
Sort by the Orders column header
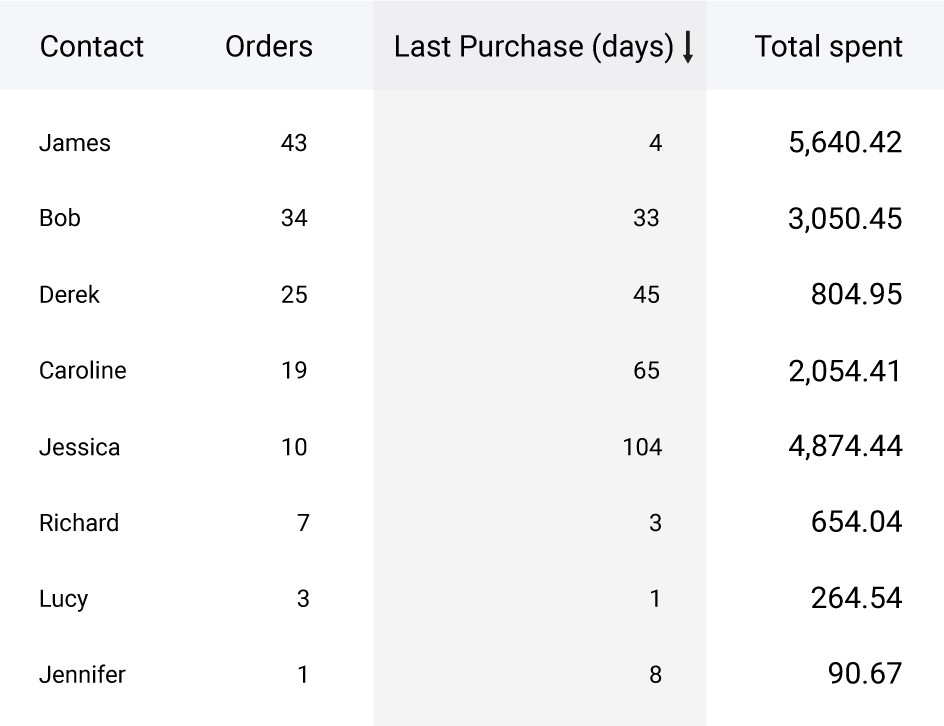pos(268,47)
